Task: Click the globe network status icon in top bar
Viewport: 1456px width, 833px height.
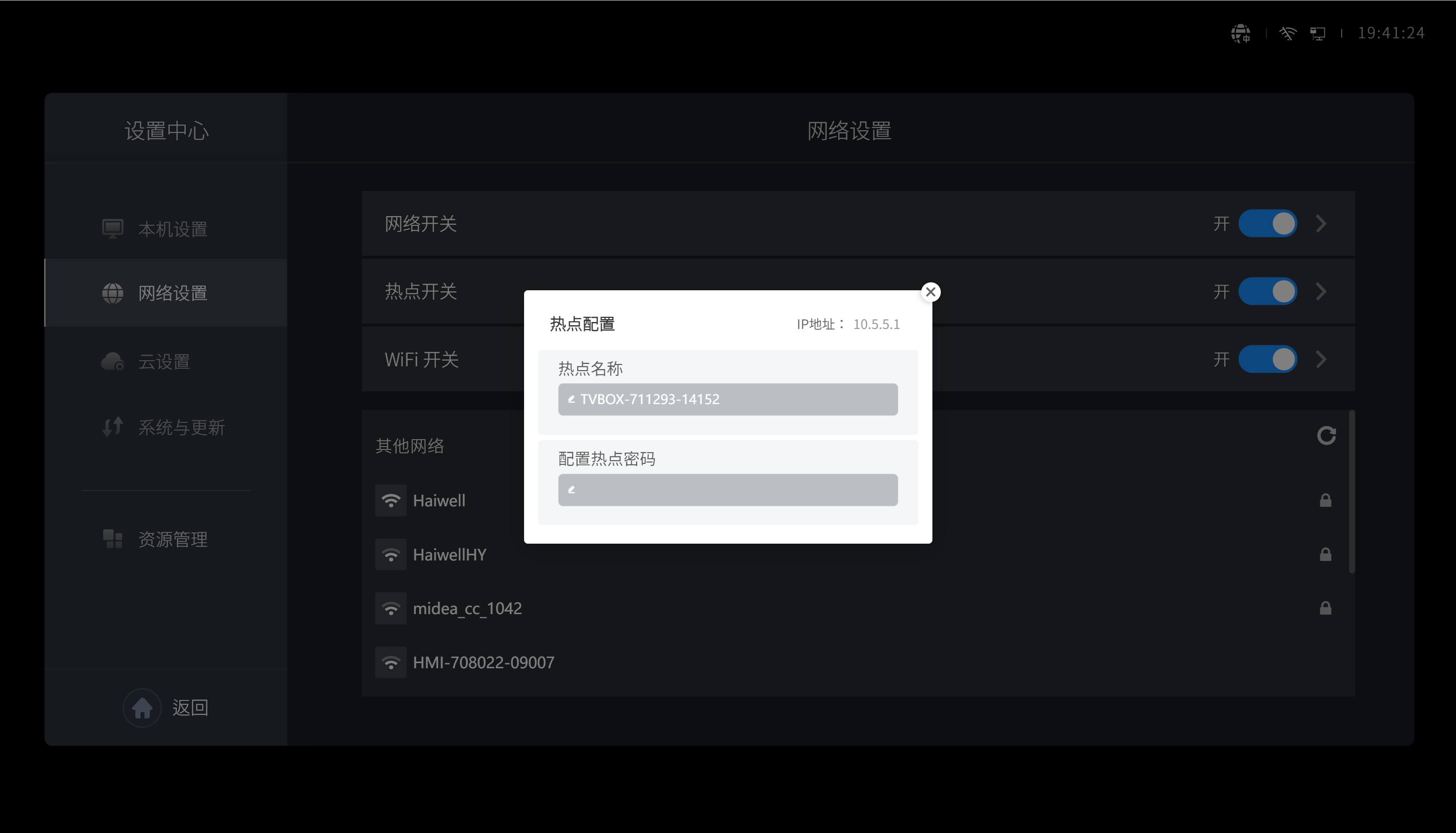Action: pyautogui.click(x=1240, y=33)
